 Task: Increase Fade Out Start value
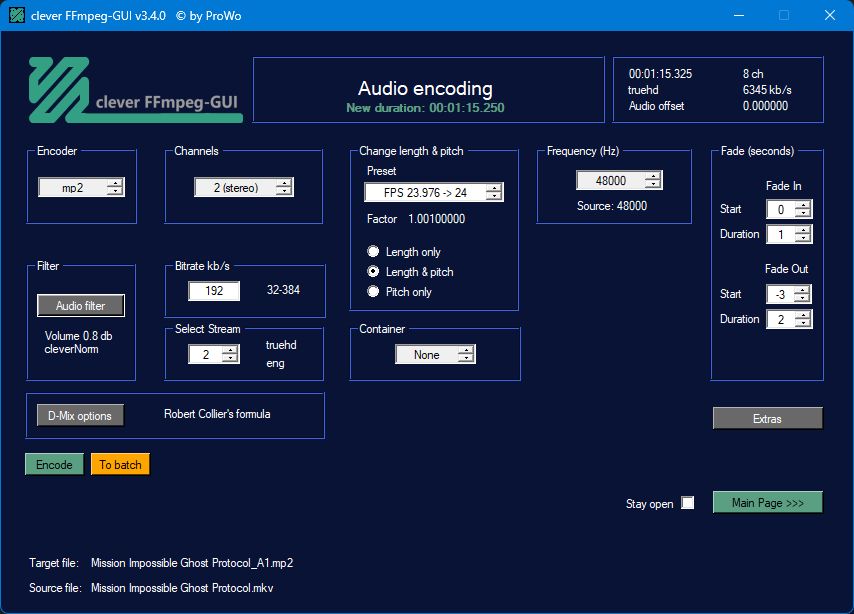tap(802, 290)
